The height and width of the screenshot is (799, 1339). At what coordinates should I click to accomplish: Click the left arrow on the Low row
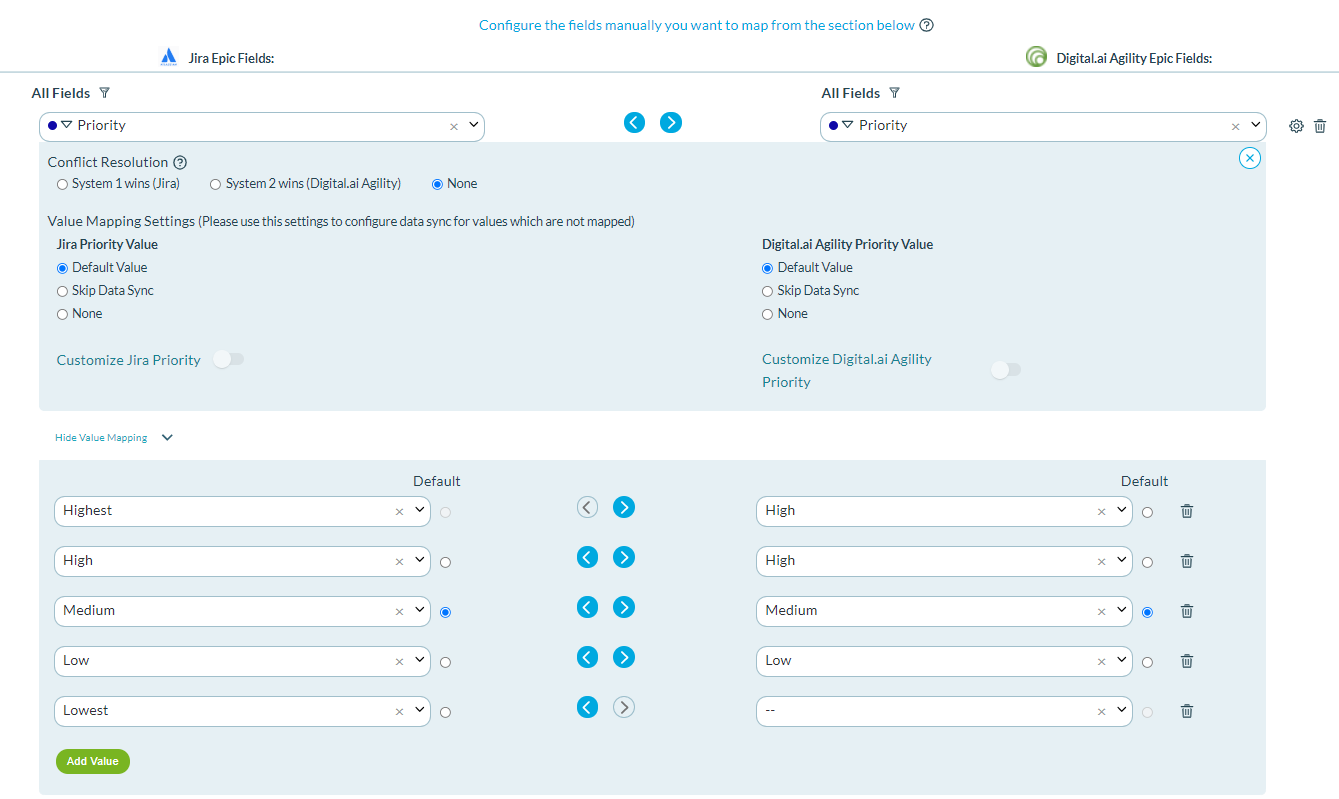coord(587,657)
